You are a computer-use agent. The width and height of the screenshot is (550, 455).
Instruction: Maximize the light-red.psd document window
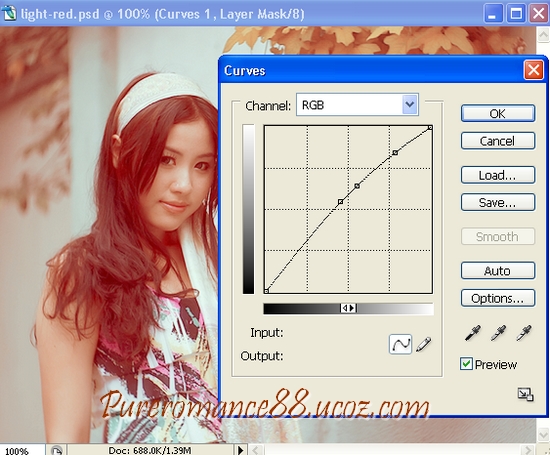pos(516,14)
